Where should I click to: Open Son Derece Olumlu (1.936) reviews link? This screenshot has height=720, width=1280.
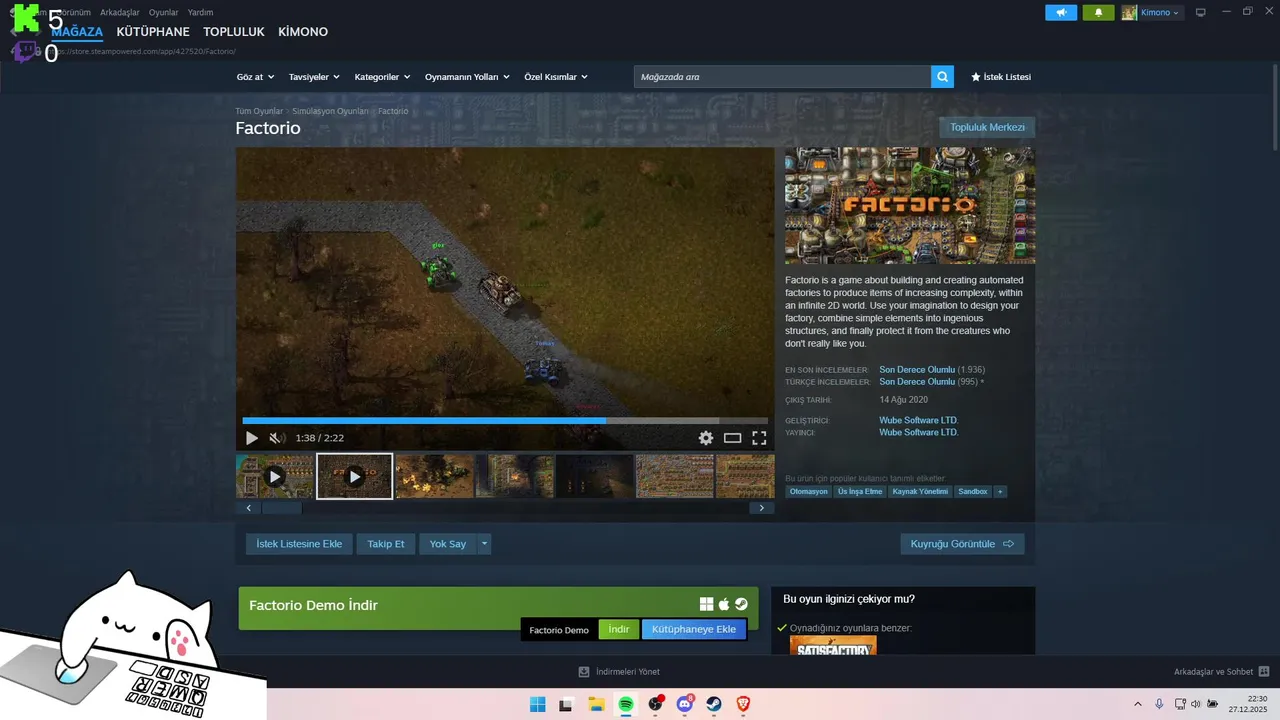[917, 370]
